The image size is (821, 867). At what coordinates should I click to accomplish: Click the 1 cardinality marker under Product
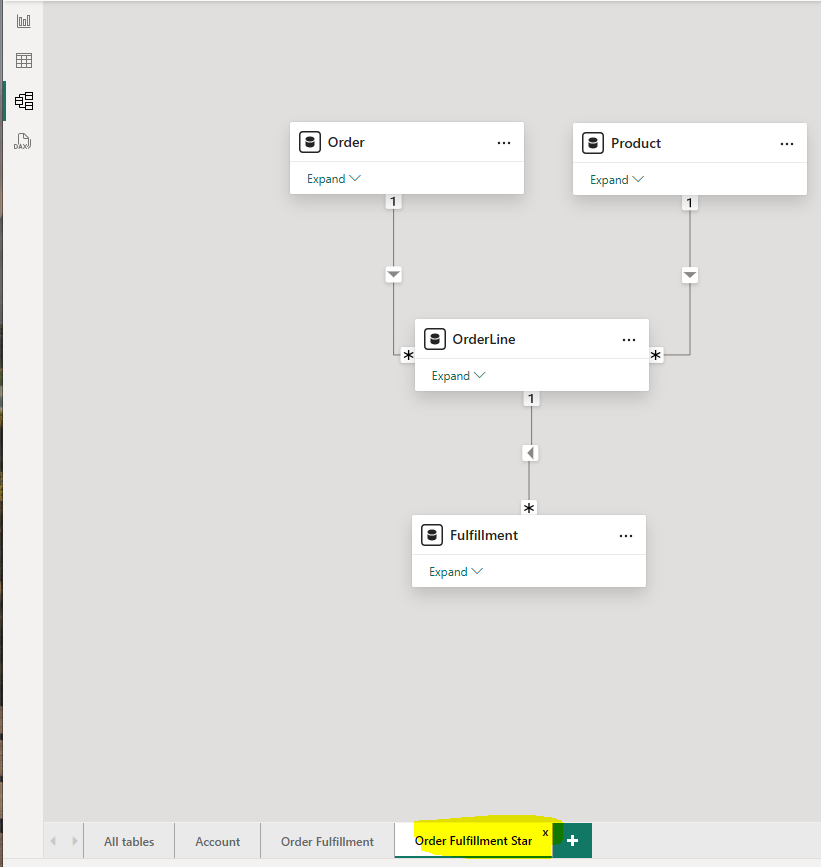689,203
